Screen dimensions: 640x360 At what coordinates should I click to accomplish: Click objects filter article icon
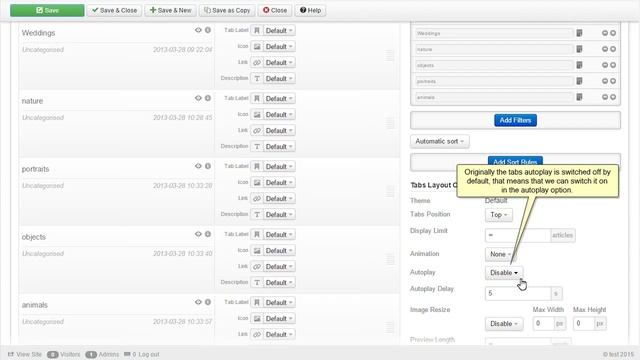click(579, 65)
